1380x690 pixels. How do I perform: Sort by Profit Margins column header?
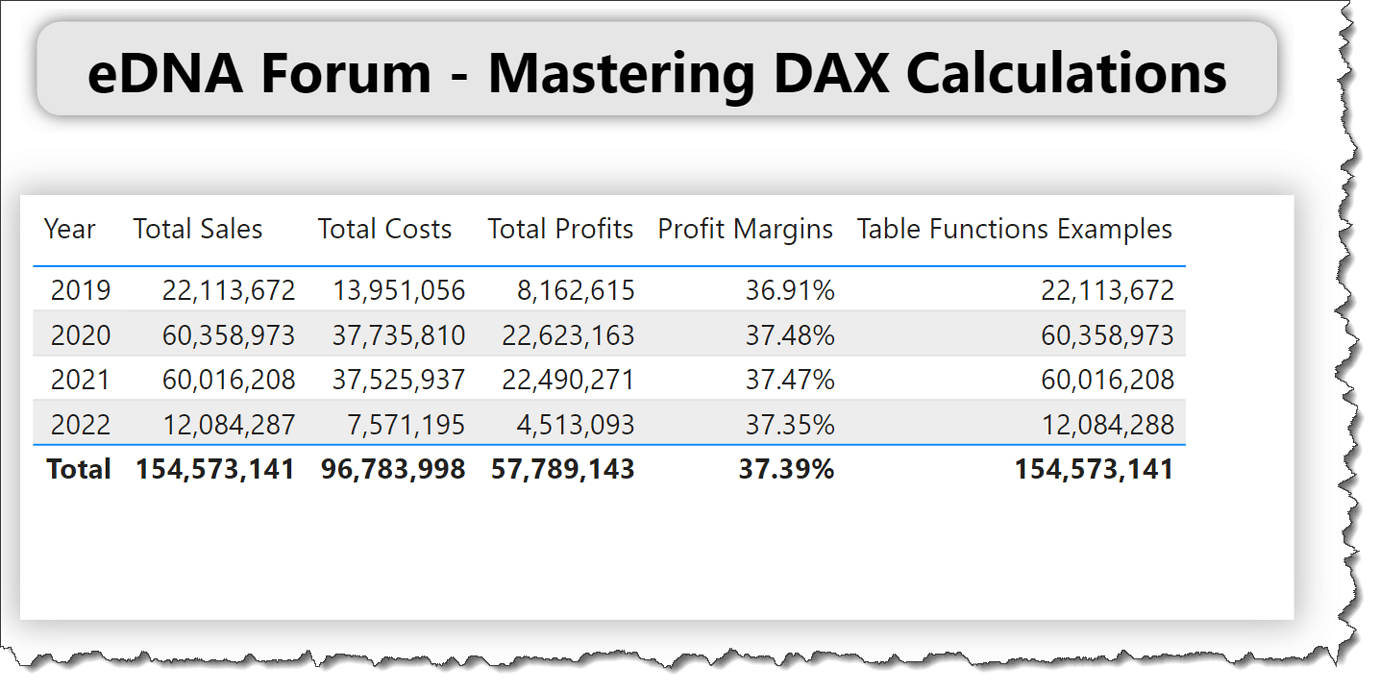point(745,228)
